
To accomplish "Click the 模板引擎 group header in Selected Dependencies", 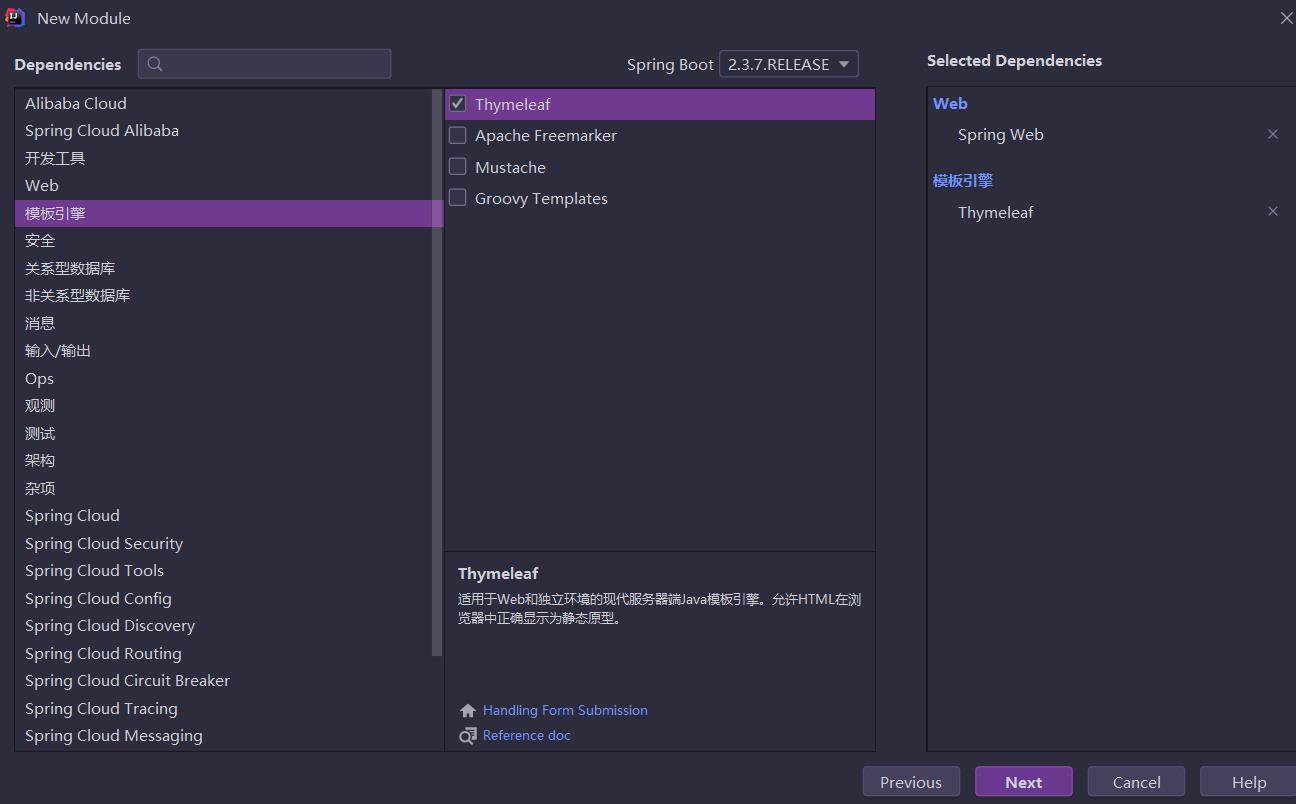I will tap(963, 181).
